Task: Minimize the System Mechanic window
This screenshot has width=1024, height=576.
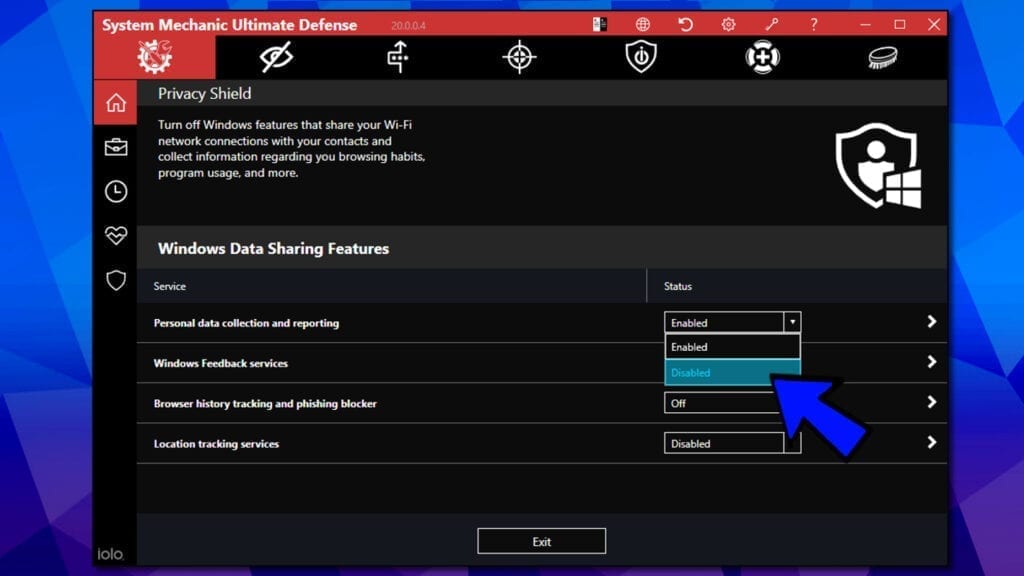Action: (x=865, y=25)
